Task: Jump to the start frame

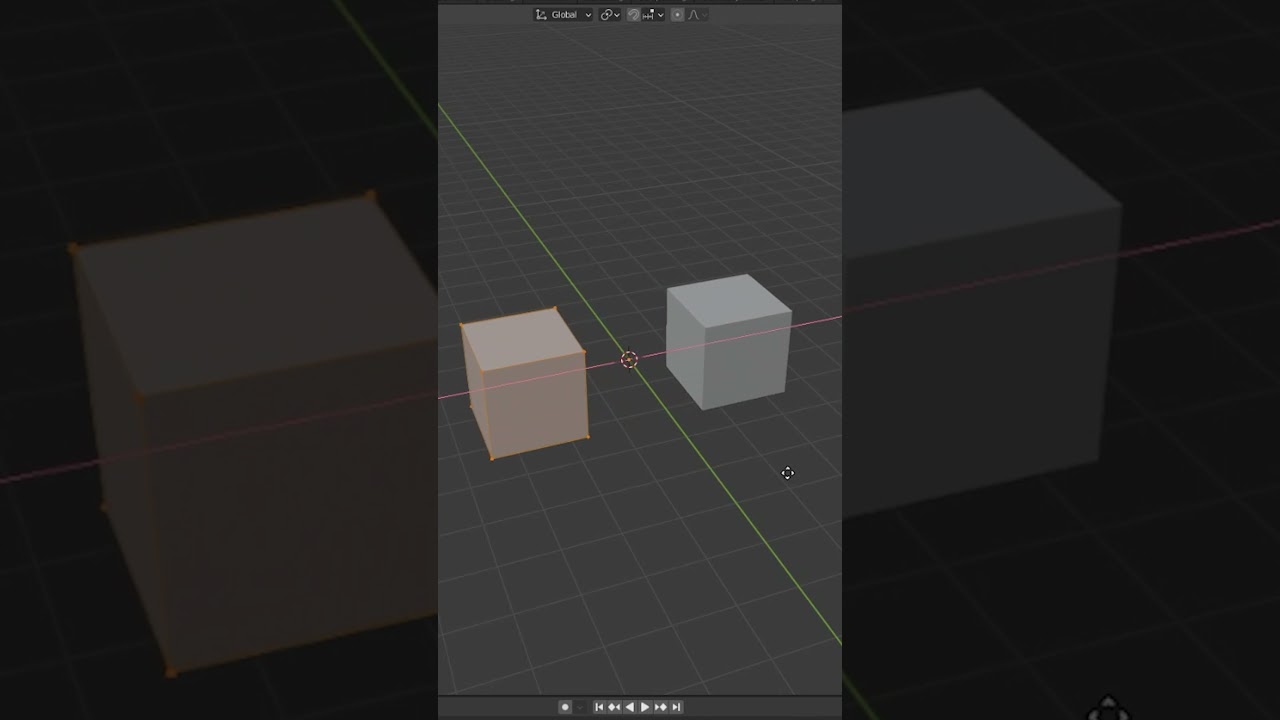Action: pyautogui.click(x=599, y=707)
